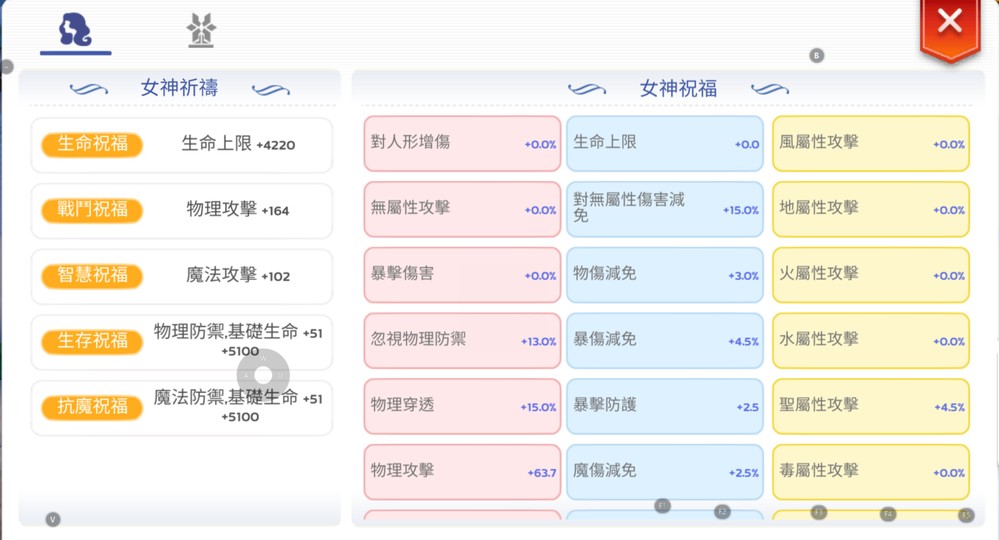Select the 對人形增傷 pink stat card
Screen dimensions: 999x540
[462, 143]
